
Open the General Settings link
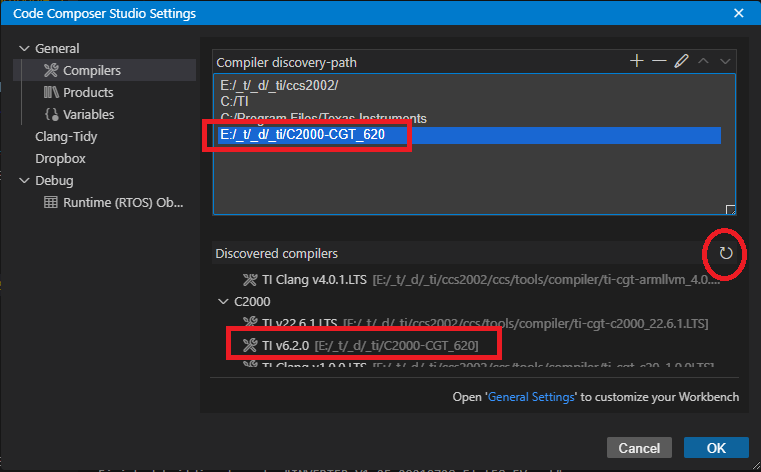[531, 397]
